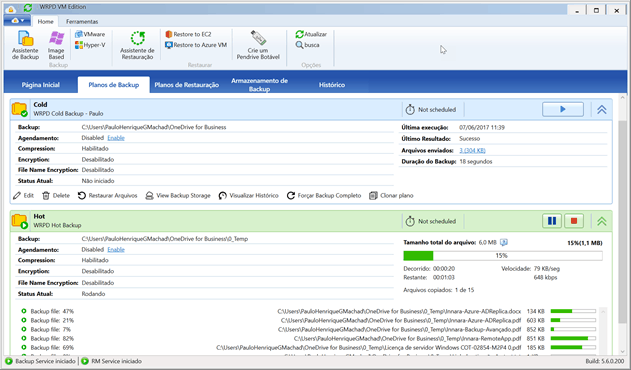Viewport: 631px width, 370px height.
Task: Launch Image Based backup
Action: 56,45
